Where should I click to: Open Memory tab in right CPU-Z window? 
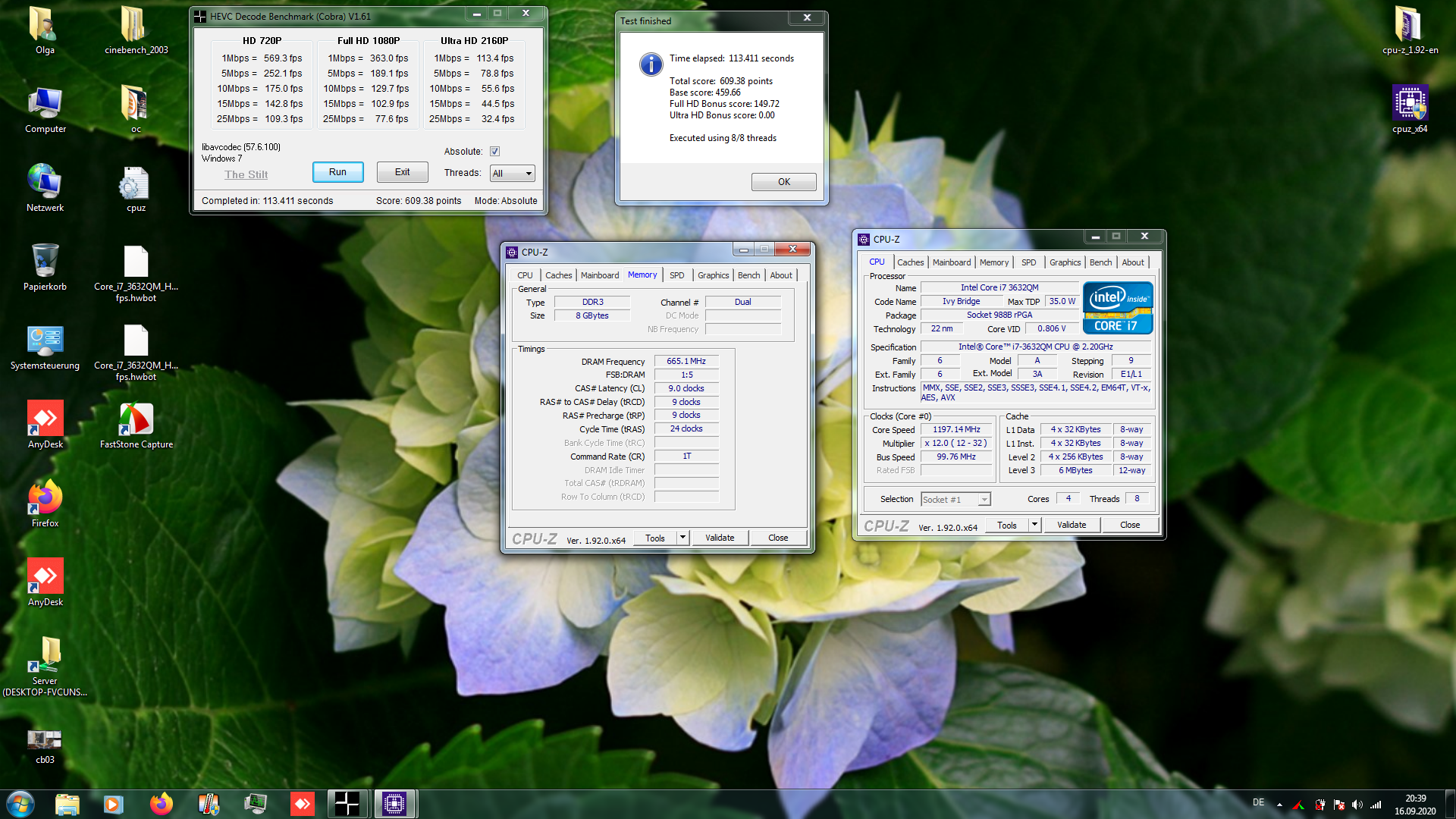[993, 262]
